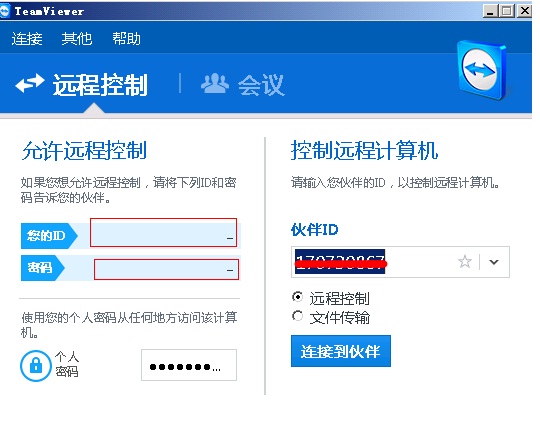Click the favorite star in the partner ID field

coord(465,262)
